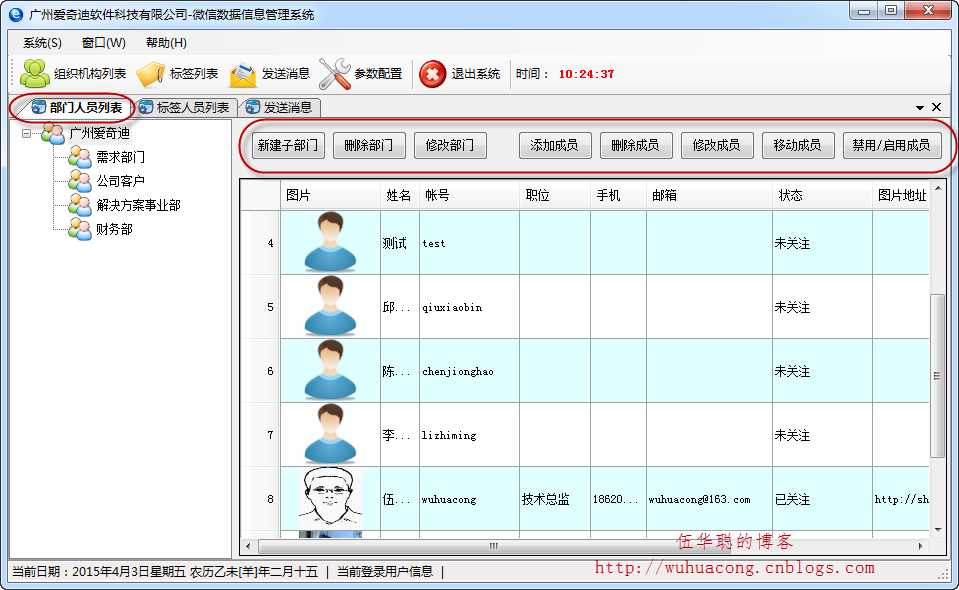The width and height of the screenshot is (959, 590).
Task: Click sketch portrait of wuhuacong row
Action: pos(330,498)
